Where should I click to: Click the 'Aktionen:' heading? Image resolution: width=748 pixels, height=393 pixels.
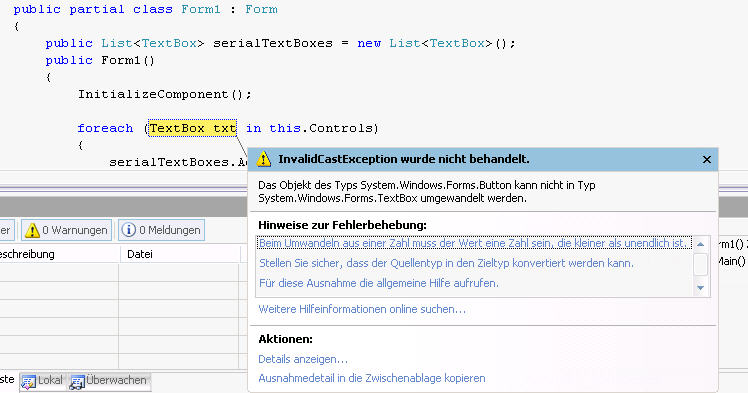(285, 339)
